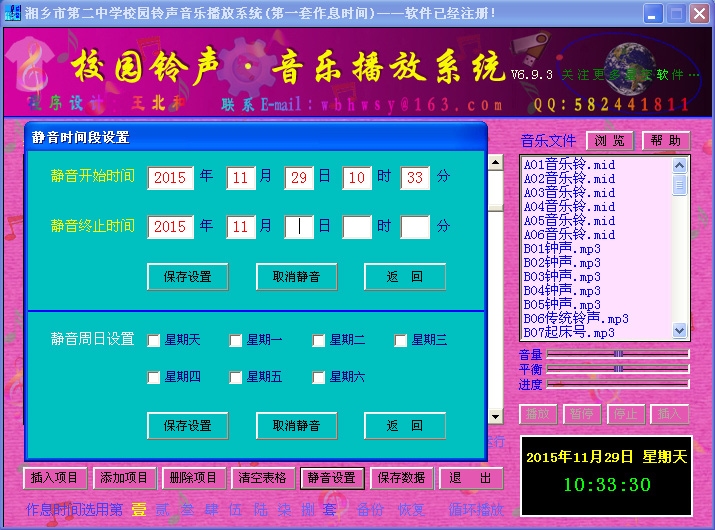Image resolution: width=715 pixels, height=530 pixels.
Task: Click the music list scroll up arrow
Action: [x=679, y=165]
